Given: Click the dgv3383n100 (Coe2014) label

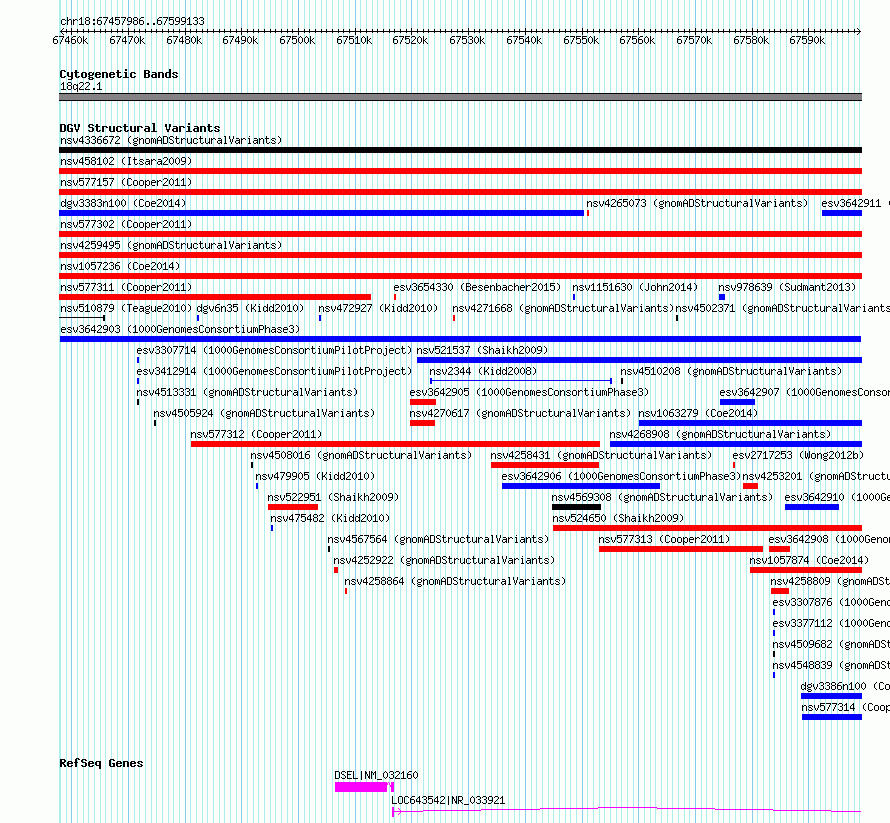Looking at the screenshot, I should [123, 203].
